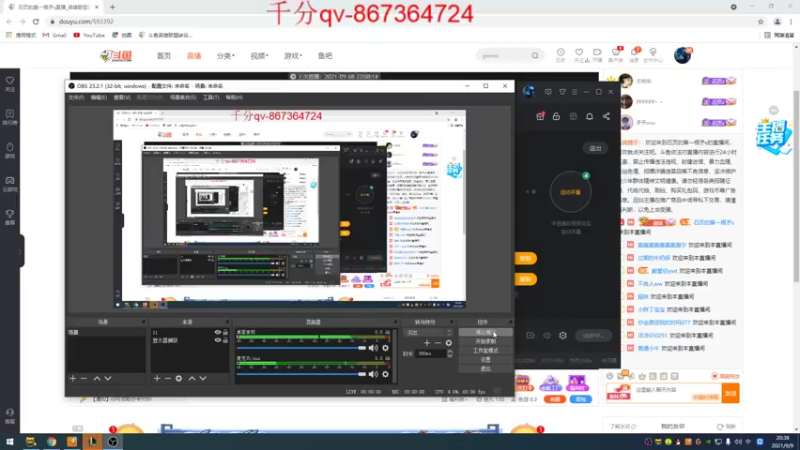Move source down in OBS sources list

click(203, 379)
